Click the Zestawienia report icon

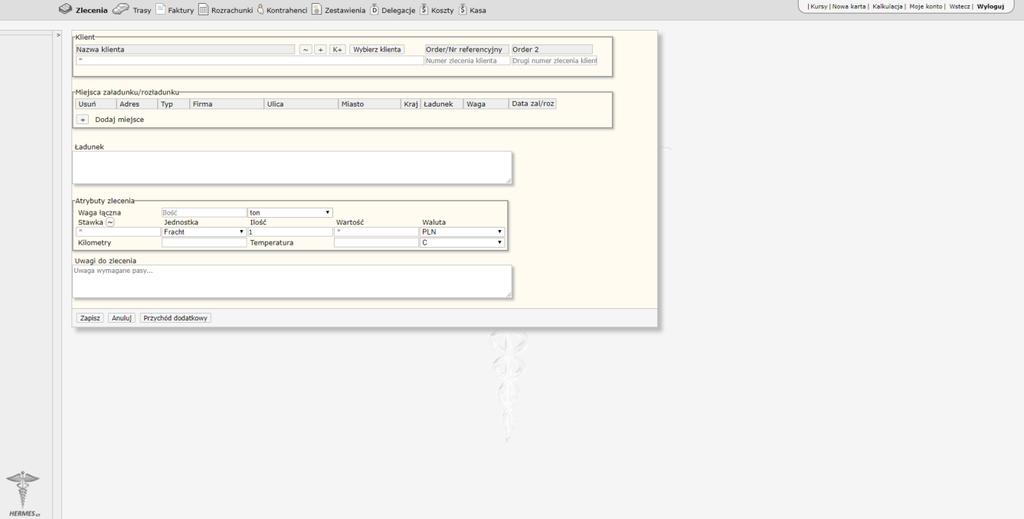(317, 9)
